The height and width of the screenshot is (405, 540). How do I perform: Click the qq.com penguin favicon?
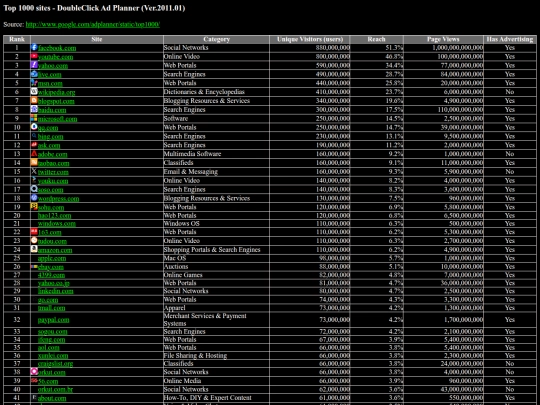pyautogui.click(x=34, y=127)
